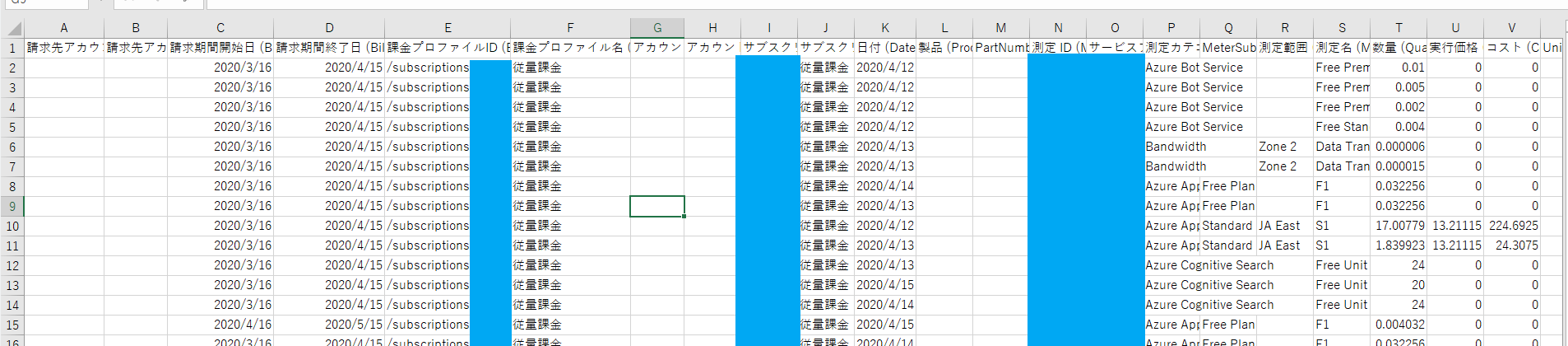Screen dimensions: 1568x346
Task: Select column P header
Action: [1171, 28]
